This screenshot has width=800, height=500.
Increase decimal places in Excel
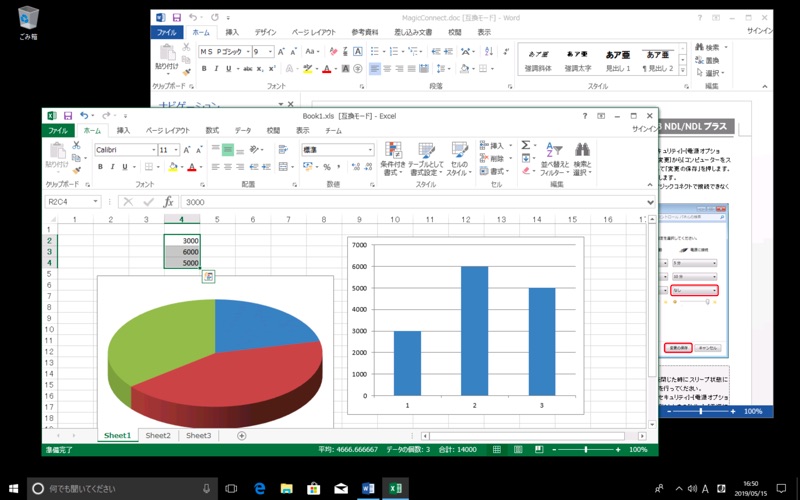click(356, 167)
